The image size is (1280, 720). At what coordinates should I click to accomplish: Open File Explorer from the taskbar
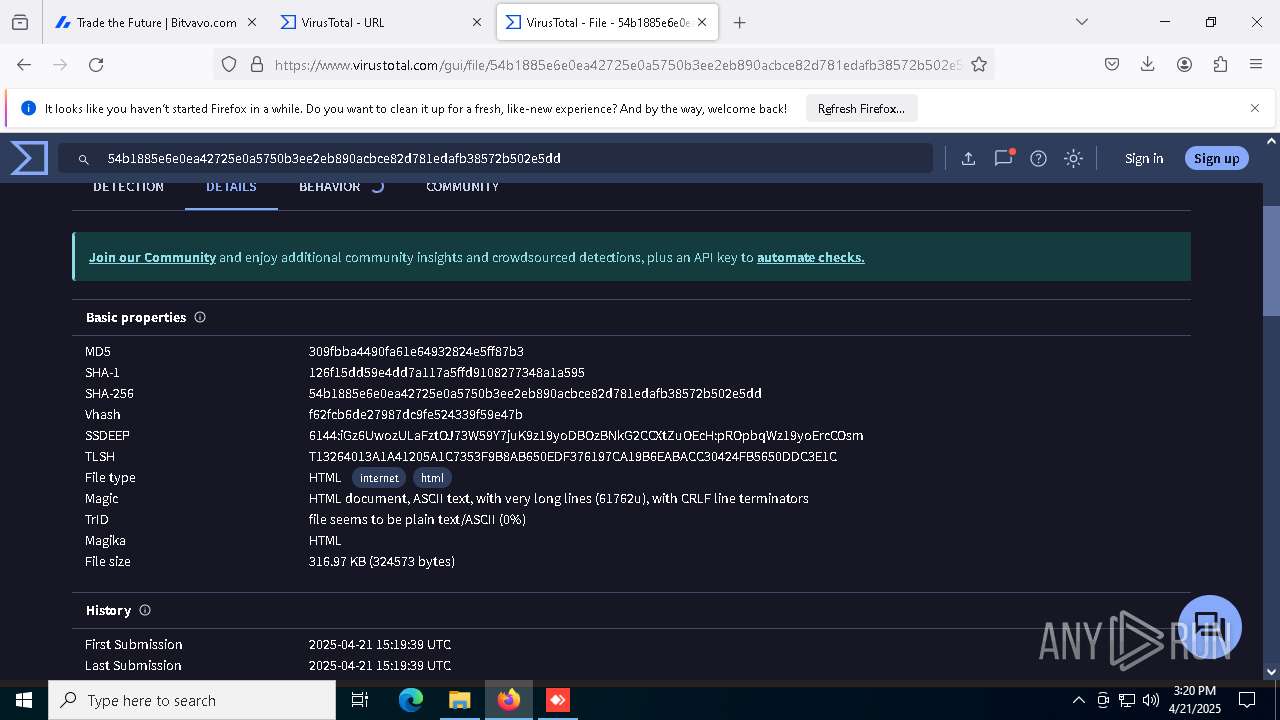click(x=459, y=700)
